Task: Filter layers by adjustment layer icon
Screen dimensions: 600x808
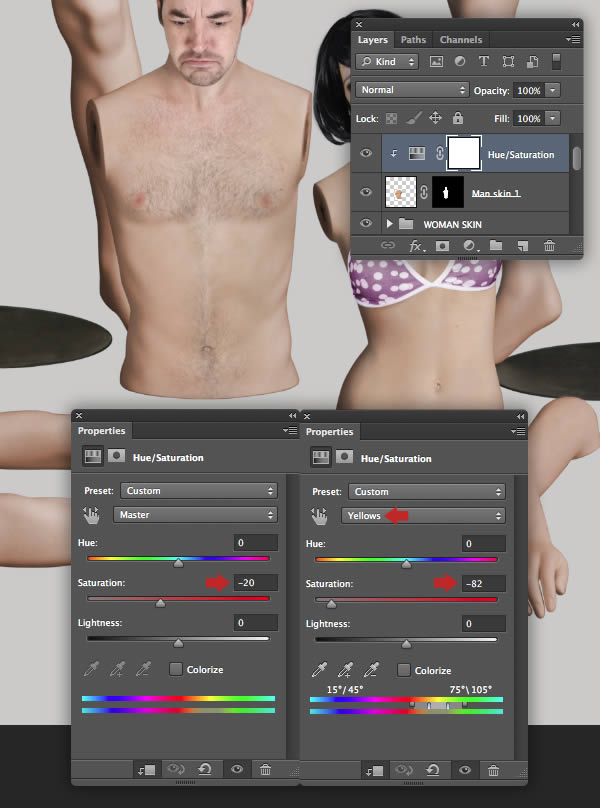Action: pyautogui.click(x=460, y=62)
